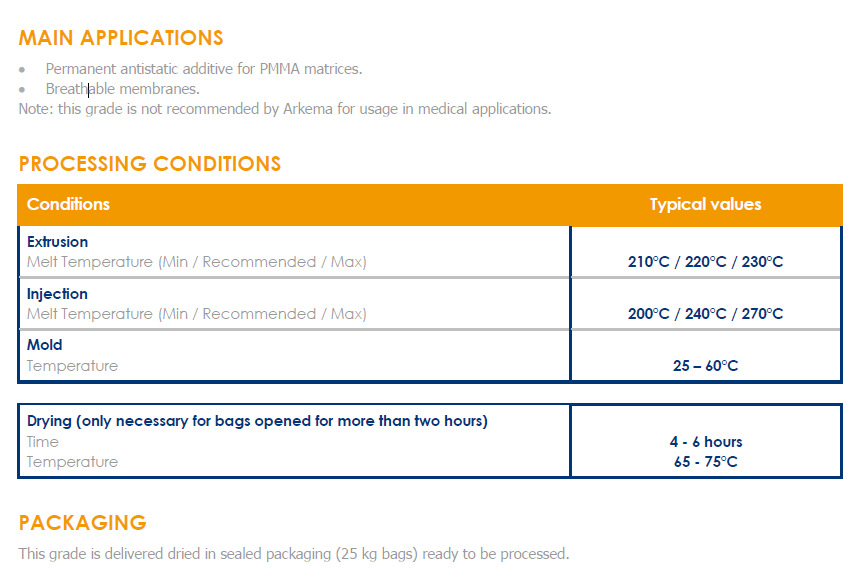The height and width of the screenshot is (576, 864).
Task: Click the Arkema medical applications note
Action: point(284,108)
